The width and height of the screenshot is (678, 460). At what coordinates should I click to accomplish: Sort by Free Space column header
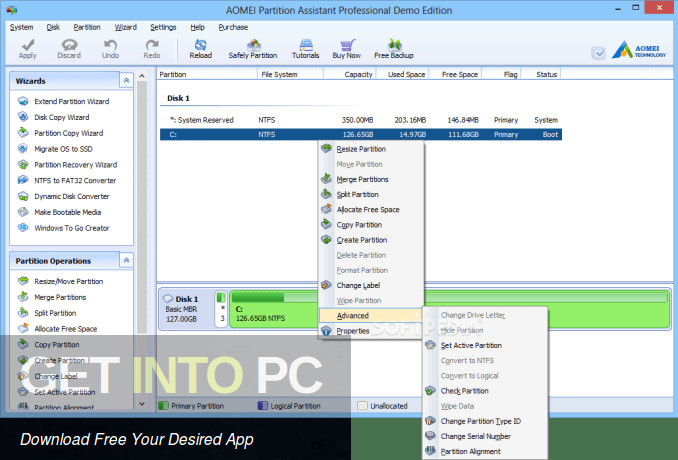455,74
